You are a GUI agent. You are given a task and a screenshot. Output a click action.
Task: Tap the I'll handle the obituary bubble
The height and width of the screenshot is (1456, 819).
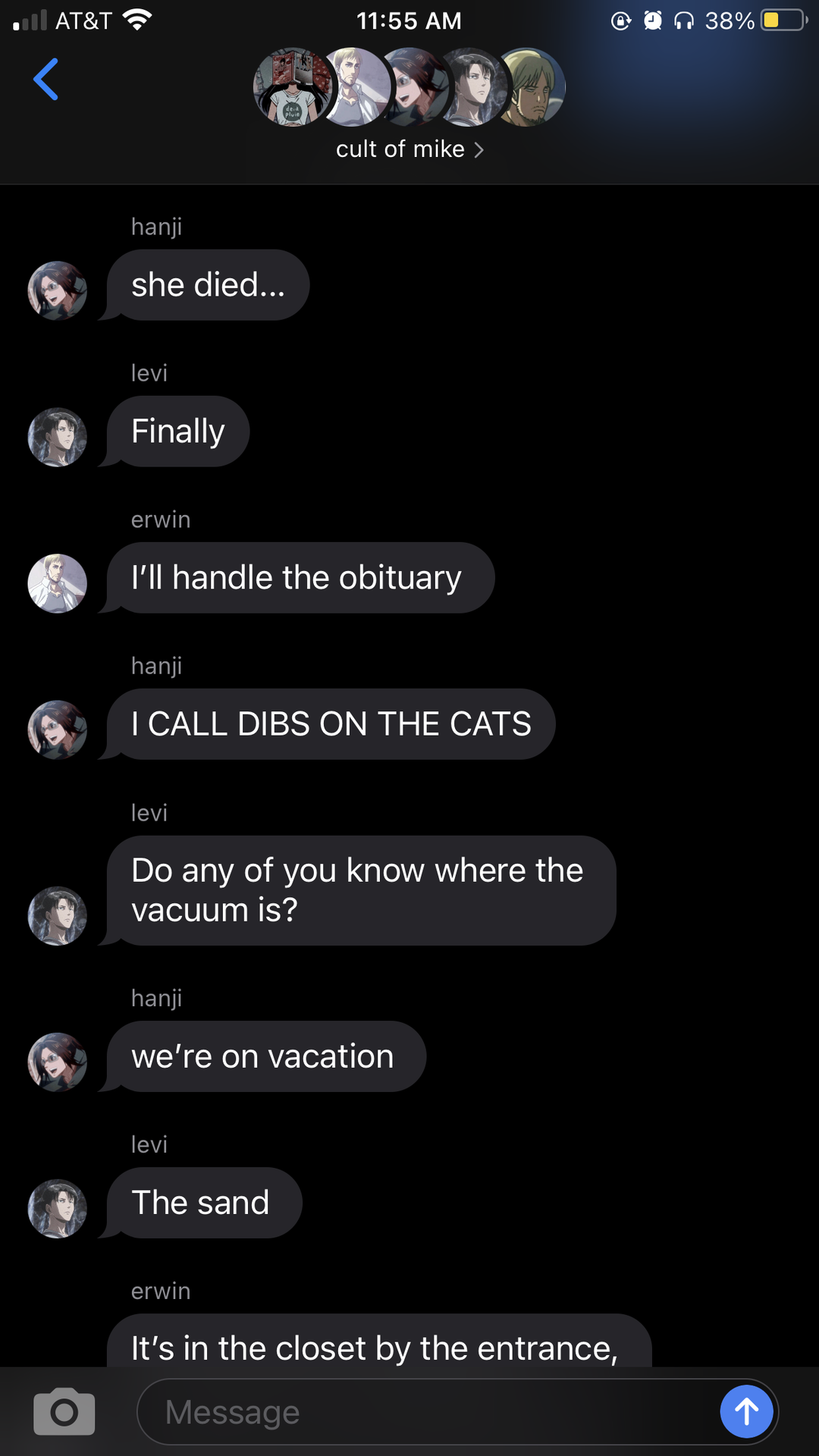(x=300, y=578)
